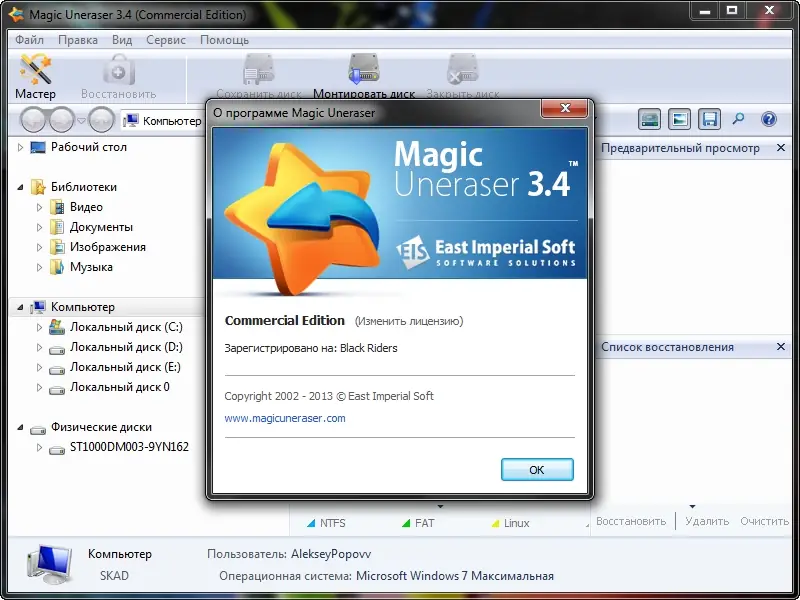Screen dimensions: 800x600
Task: Expand the Изображения library node
Action: tap(39, 247)
